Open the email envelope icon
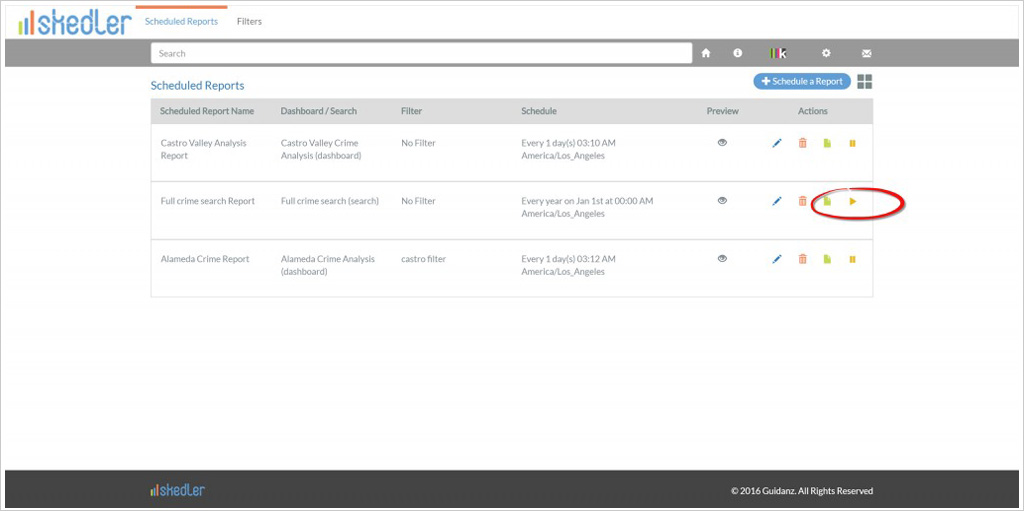Screen dimensions: 1024x511 pos(867,54)
